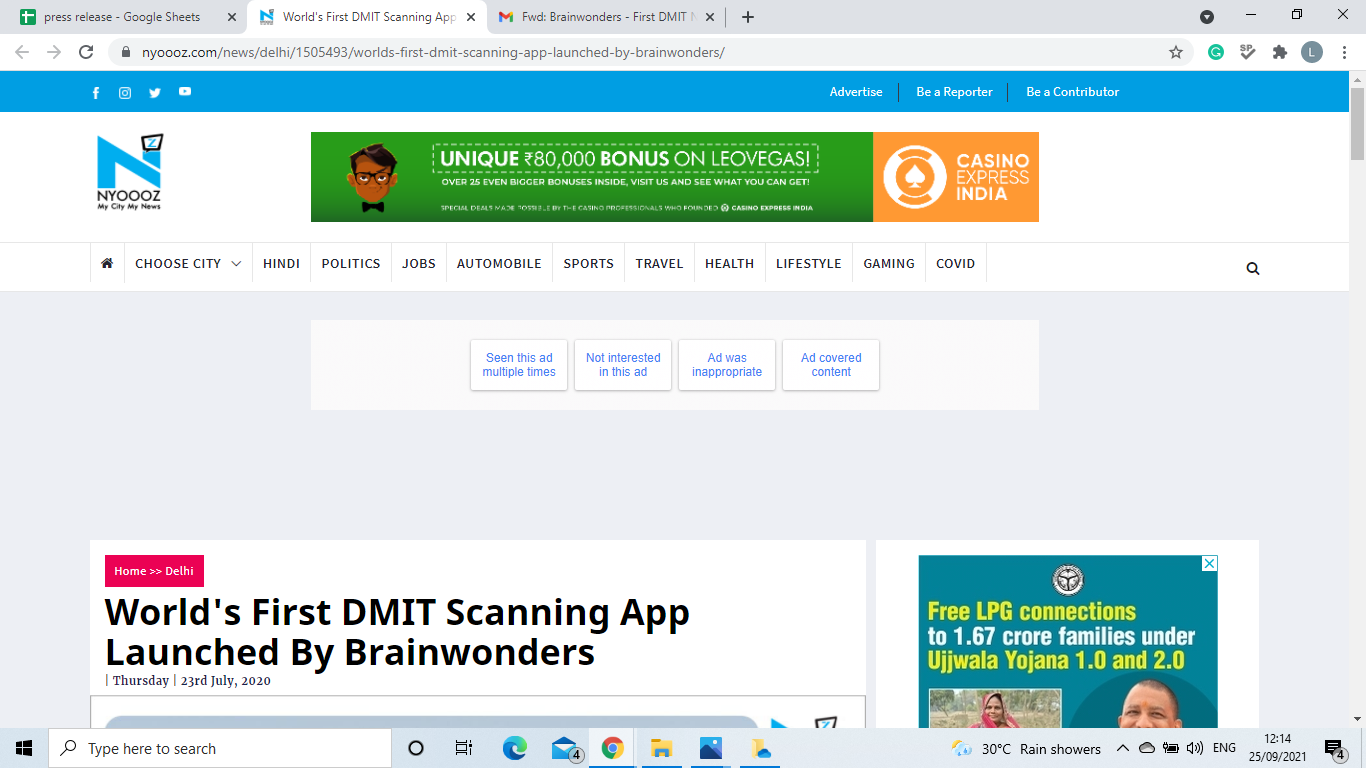Close the Gmail Brainwonders tab

pyautogui.click(x=710, y=17)
